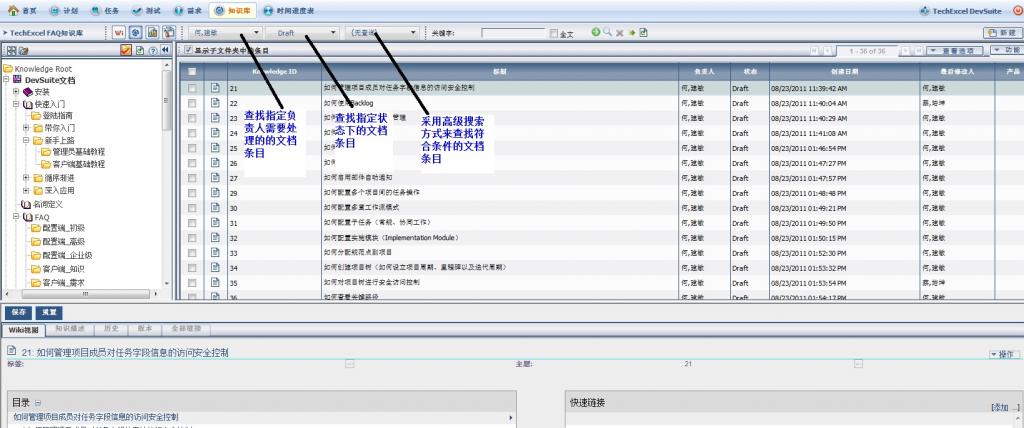Open the Draft status dropdown
Screen dimensions: 1024x428
click(306, 33)
